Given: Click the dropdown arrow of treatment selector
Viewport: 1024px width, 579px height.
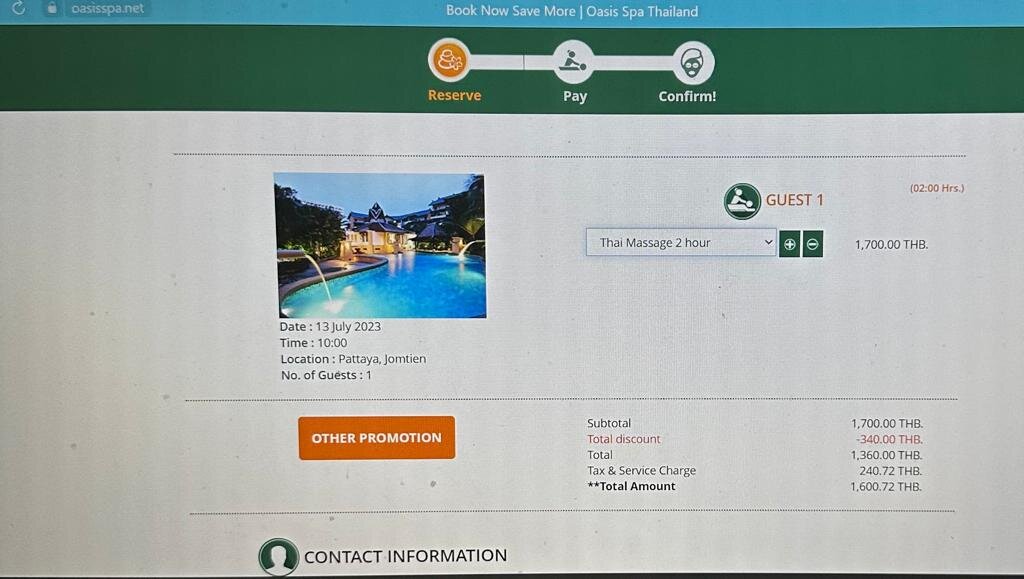Looking at the screenshot, I should point(768,242).
